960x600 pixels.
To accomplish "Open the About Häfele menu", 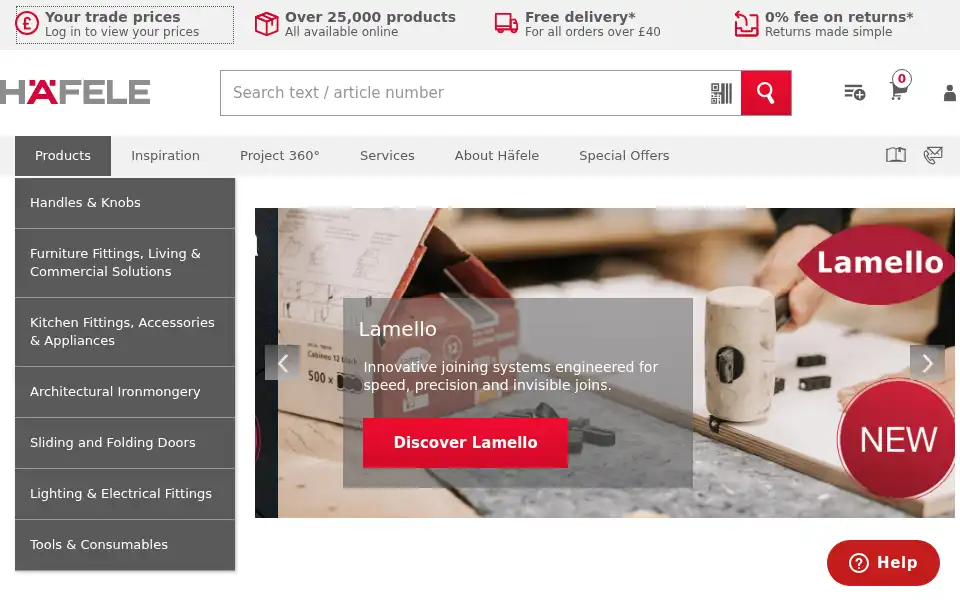I will click(497, 156).
